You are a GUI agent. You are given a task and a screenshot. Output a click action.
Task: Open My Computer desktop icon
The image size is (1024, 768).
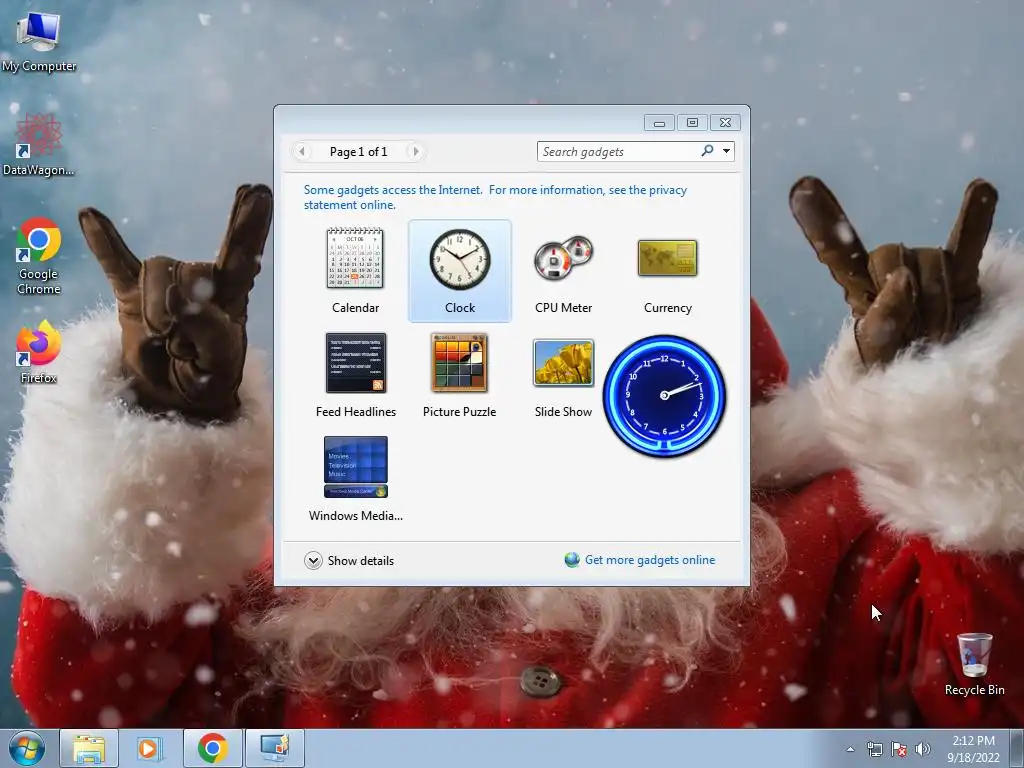(x=39, y=42)
